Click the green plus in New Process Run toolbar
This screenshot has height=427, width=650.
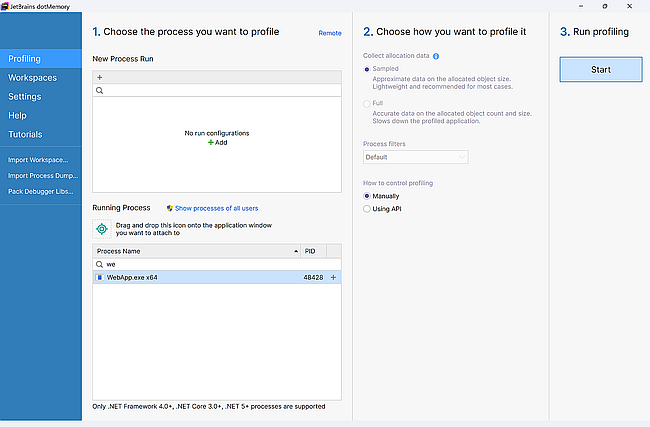(x=99, y=77)
